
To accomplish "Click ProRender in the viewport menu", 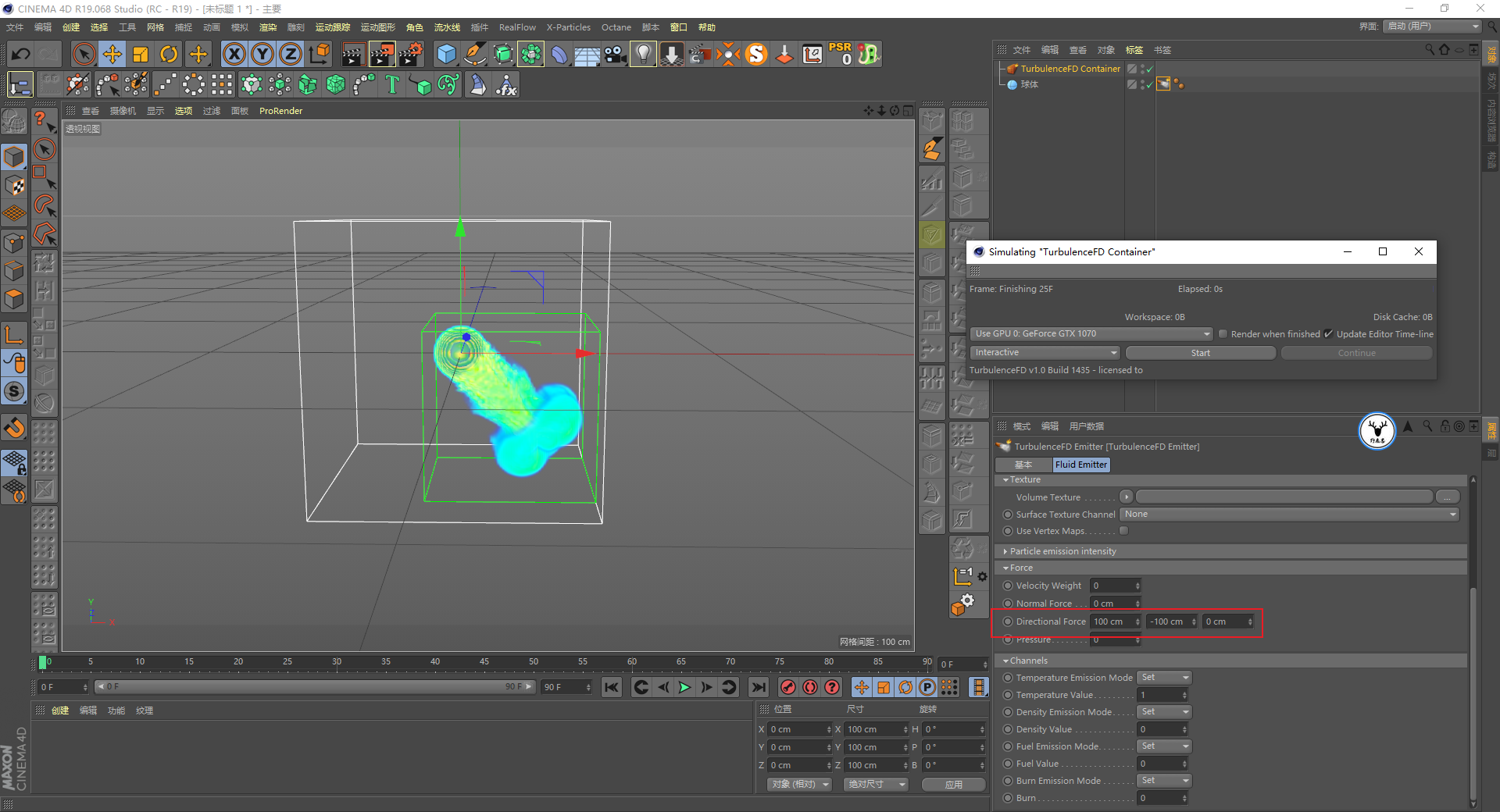I will [280, 111].
